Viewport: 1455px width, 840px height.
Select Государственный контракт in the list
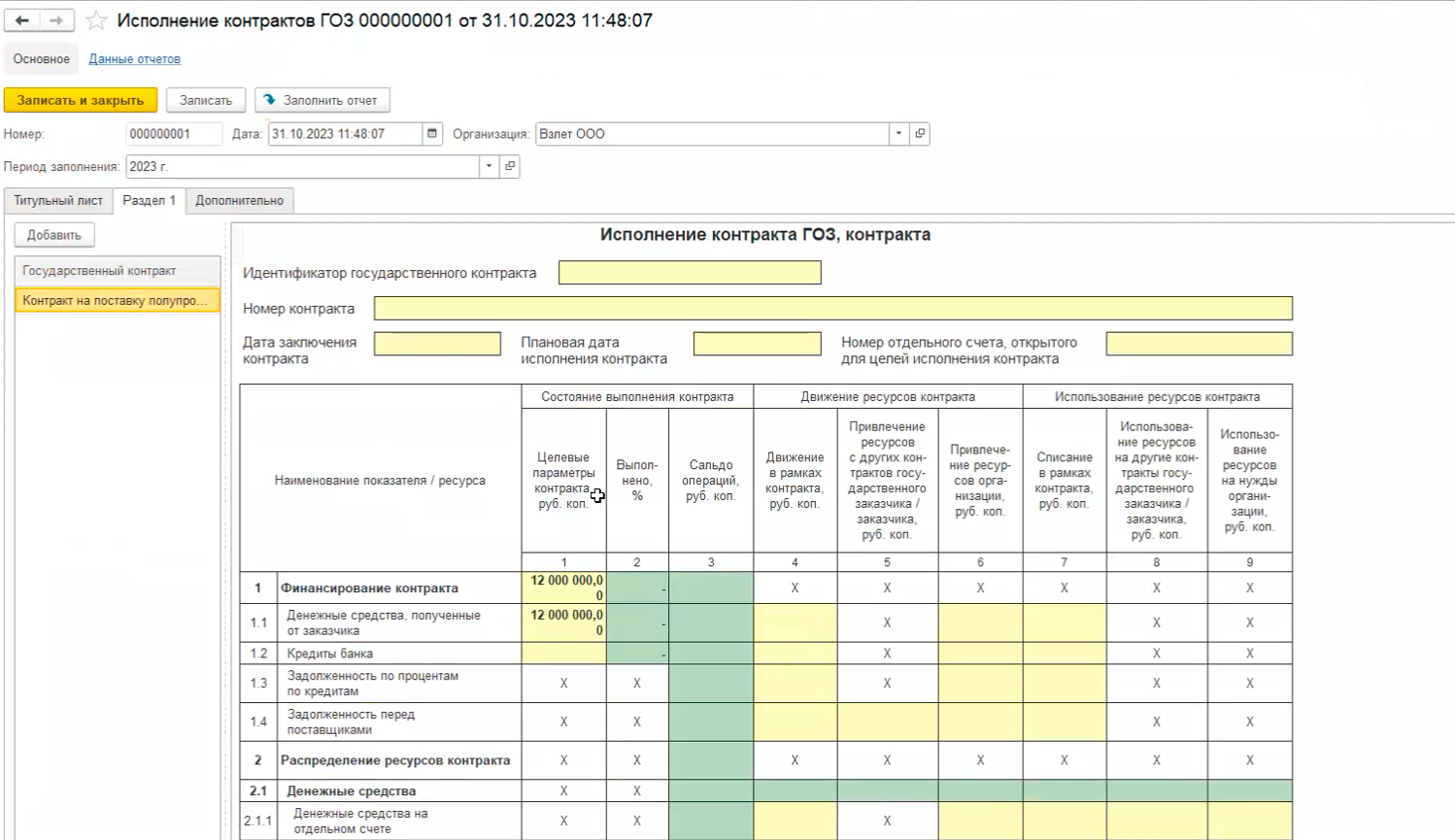pyautogui.click(x=117, y=271)
